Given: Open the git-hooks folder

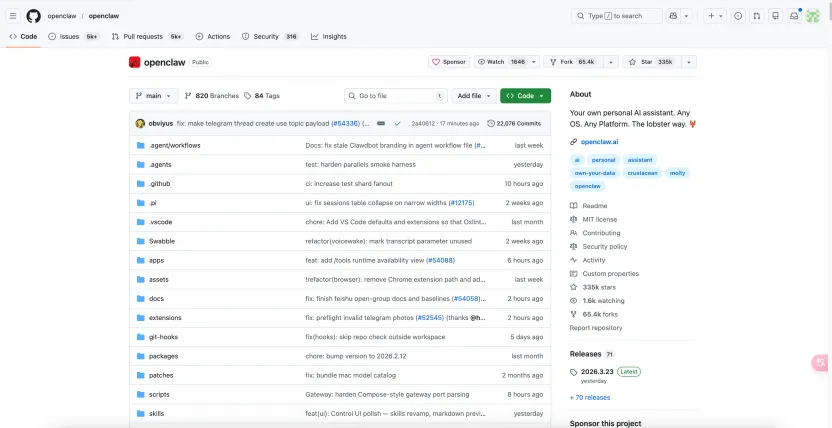Looking at the screenshot, I should pos(163,337).
